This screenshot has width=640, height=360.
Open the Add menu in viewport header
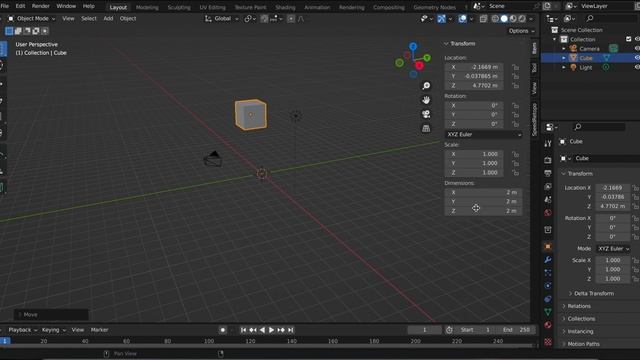pyautogui.click(x=108, y=19)
